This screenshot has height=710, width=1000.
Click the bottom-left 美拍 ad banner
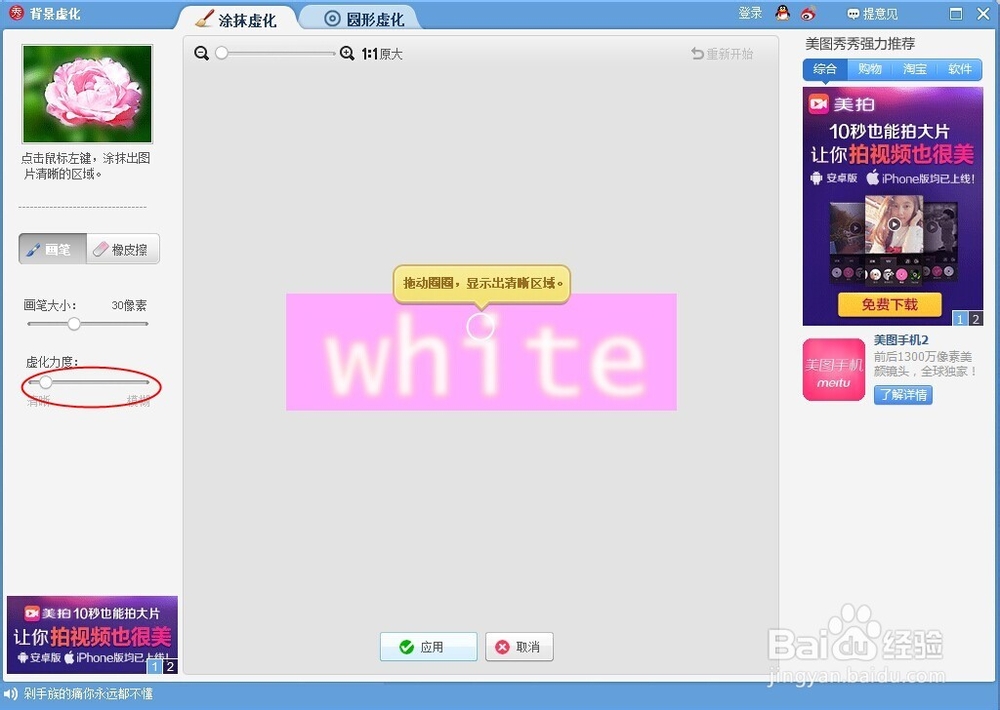pyautogui.click(x=92, y=634)
